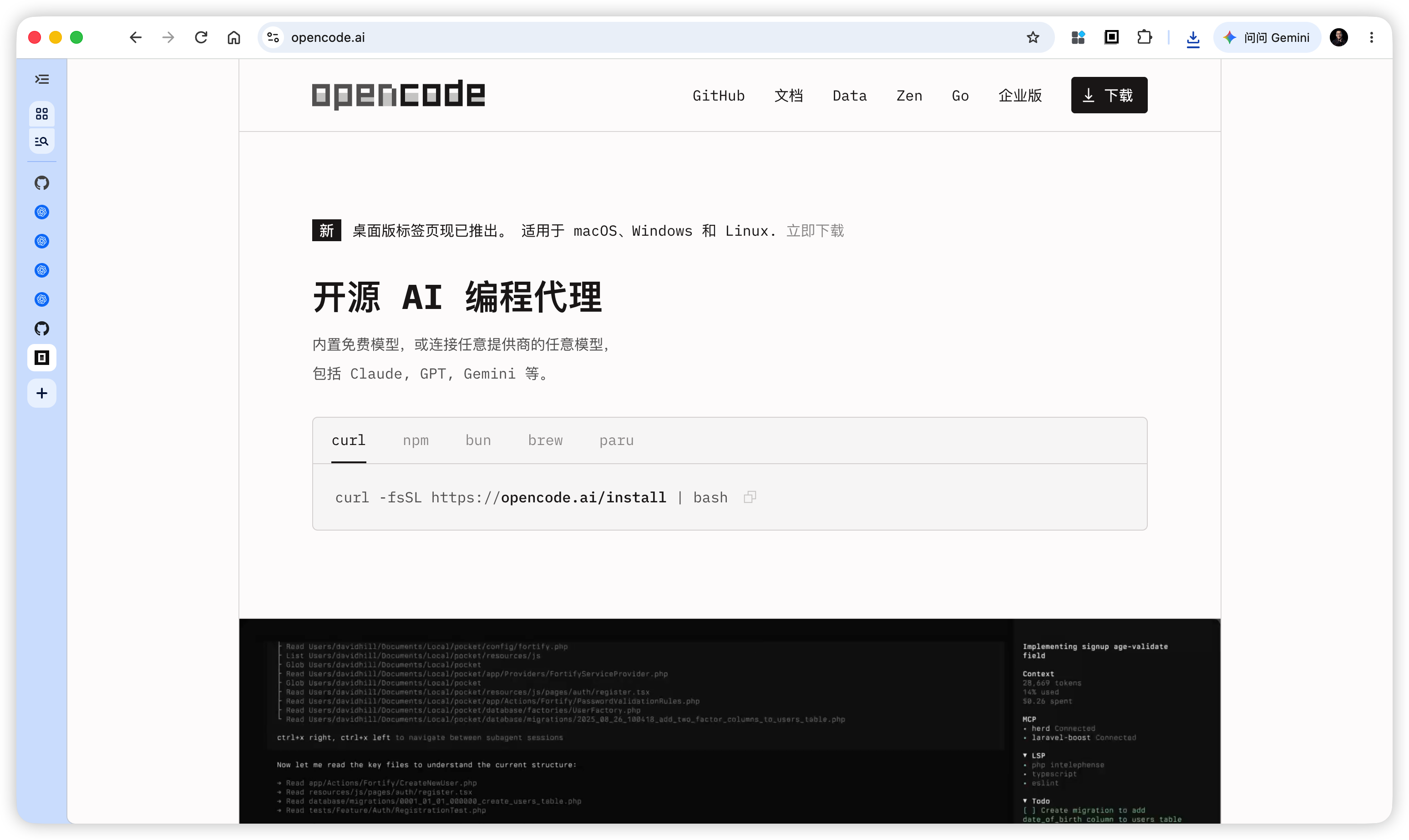Click the black 下载 download button
This screenshot has height=840, width=1409.
1109,95
